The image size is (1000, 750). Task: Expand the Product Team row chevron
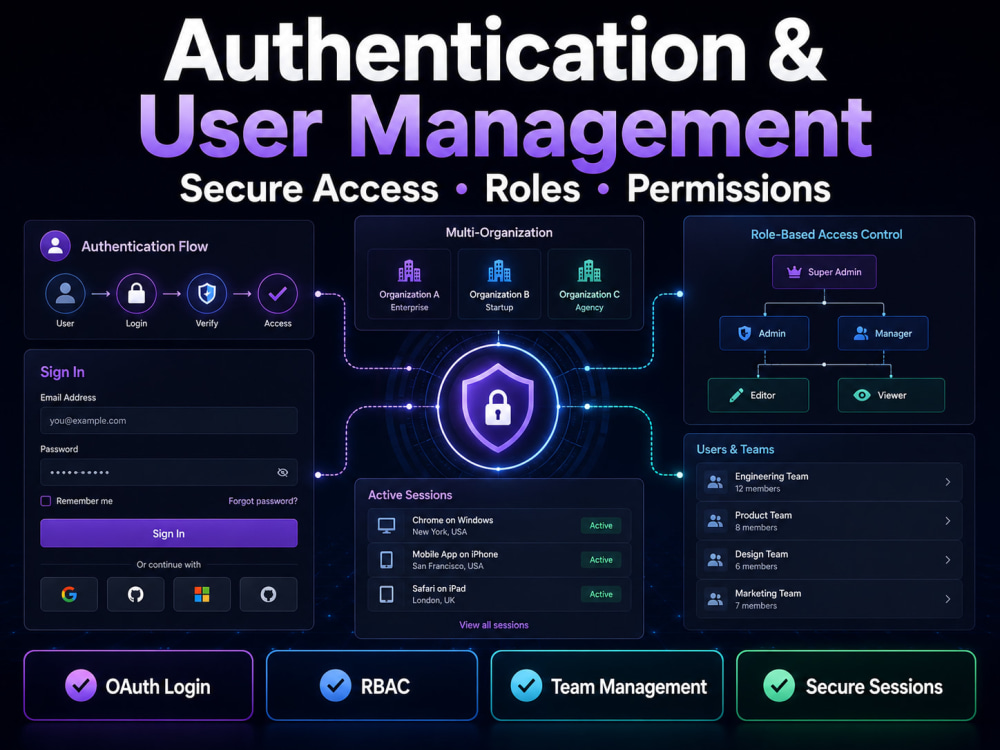coord(948,521)
